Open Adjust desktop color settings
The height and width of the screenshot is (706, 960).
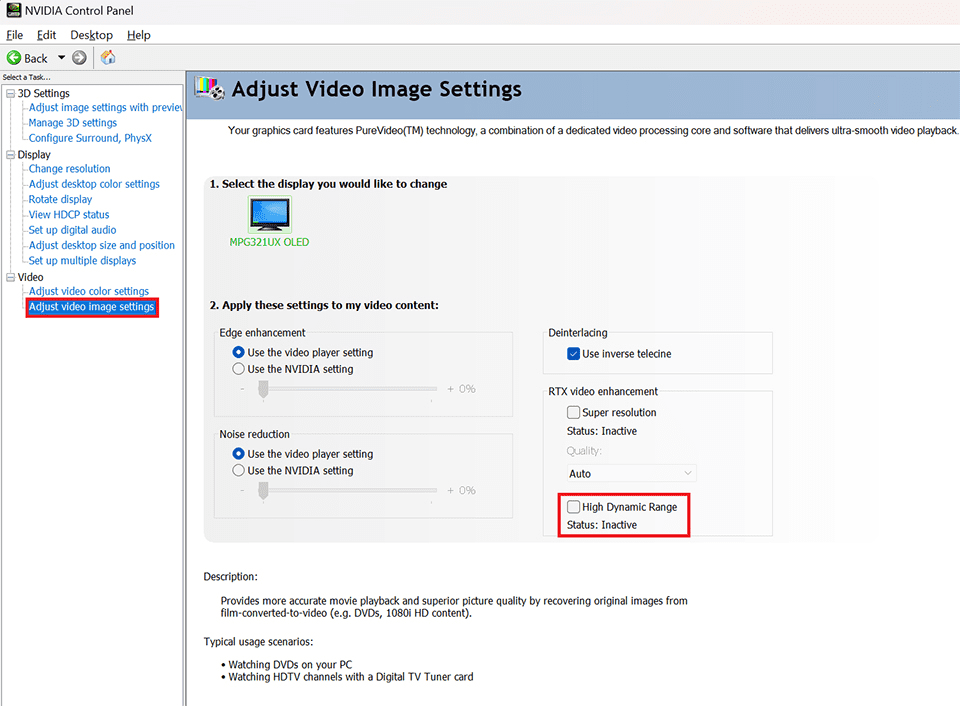point(94,184)
